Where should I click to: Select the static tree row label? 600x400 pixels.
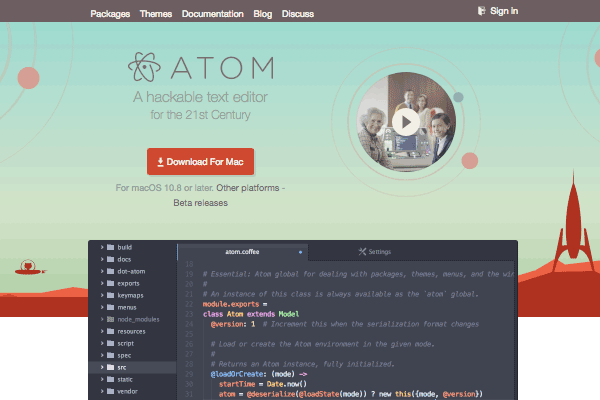tap(125, 379)
